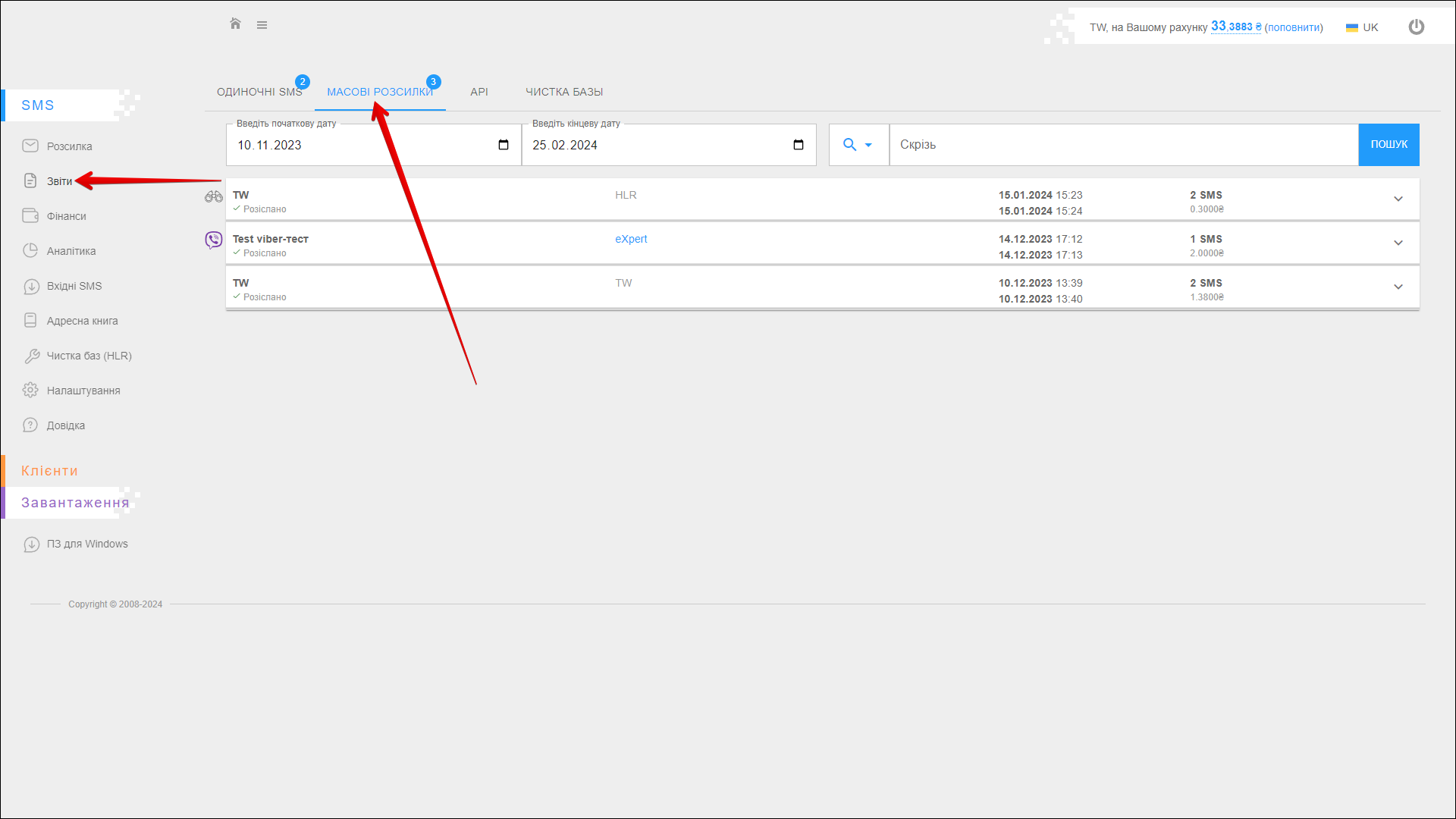
Task: Open the UK language selector
Action: (1362, 27)
